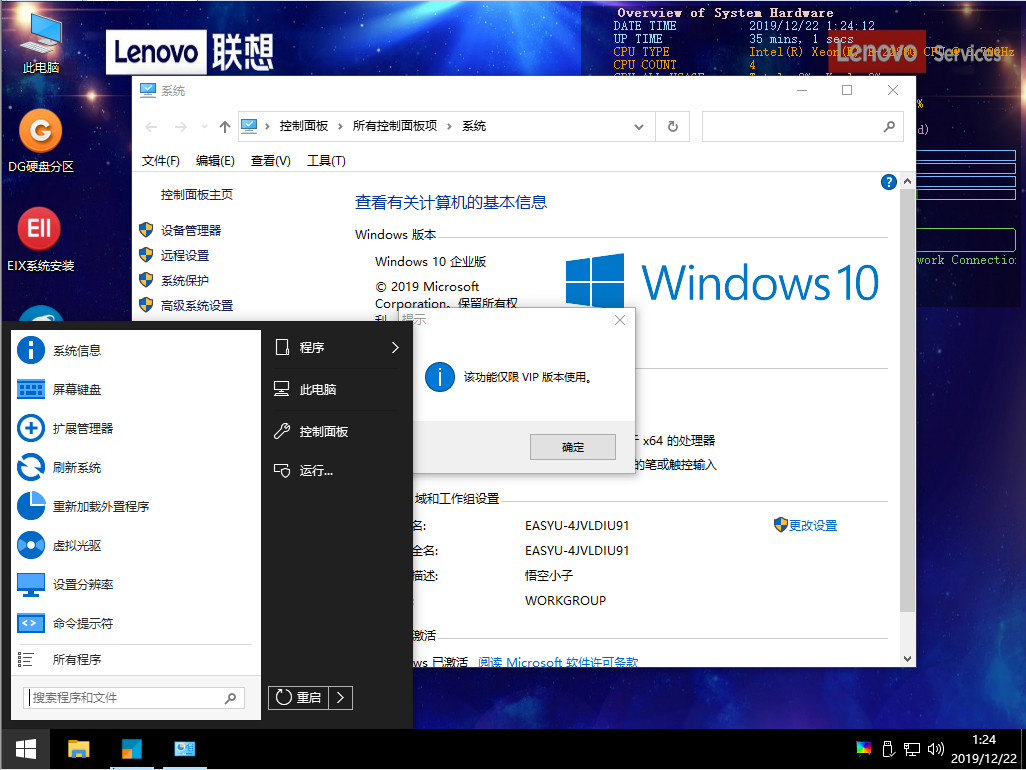Click the Windows Start button

[x=26, y=749]
